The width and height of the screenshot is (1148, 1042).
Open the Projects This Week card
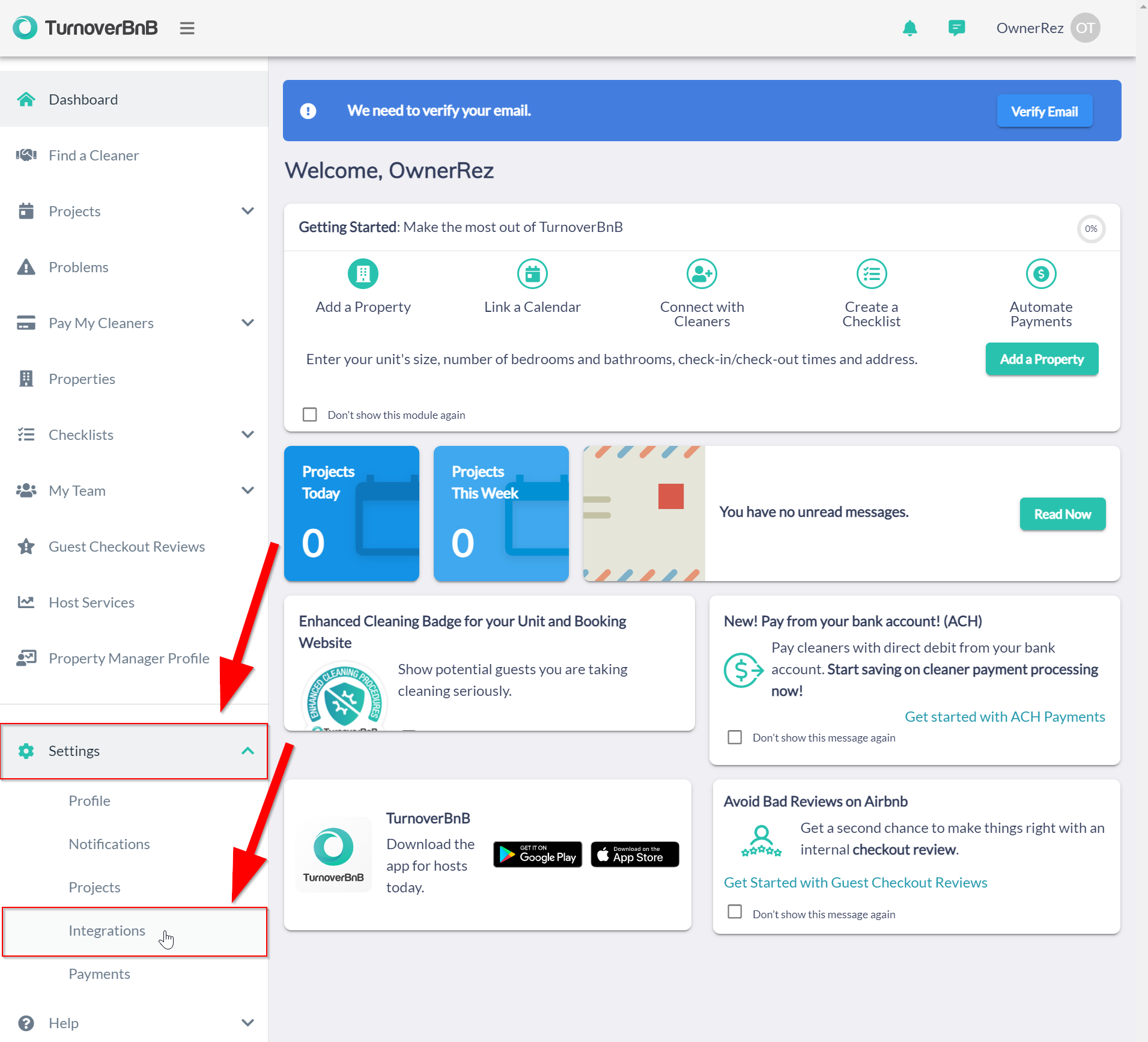[x=501, y=513]
